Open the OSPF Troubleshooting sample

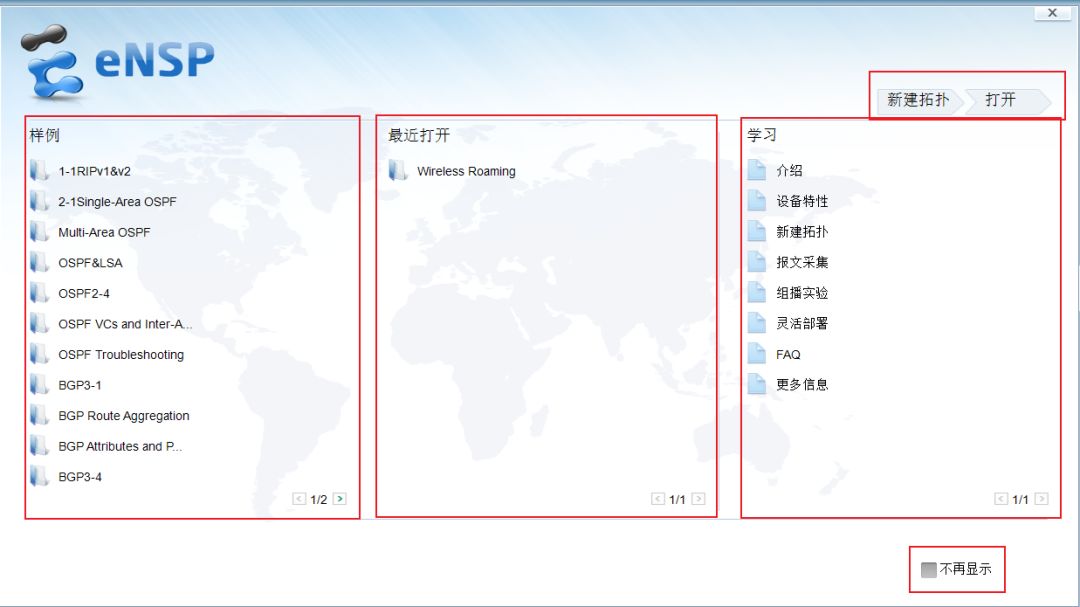click(x=121, y=355)
